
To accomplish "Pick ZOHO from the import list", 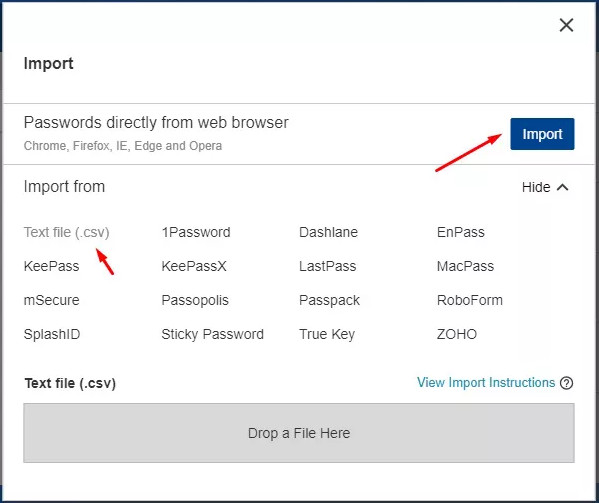I will (457, 334).
